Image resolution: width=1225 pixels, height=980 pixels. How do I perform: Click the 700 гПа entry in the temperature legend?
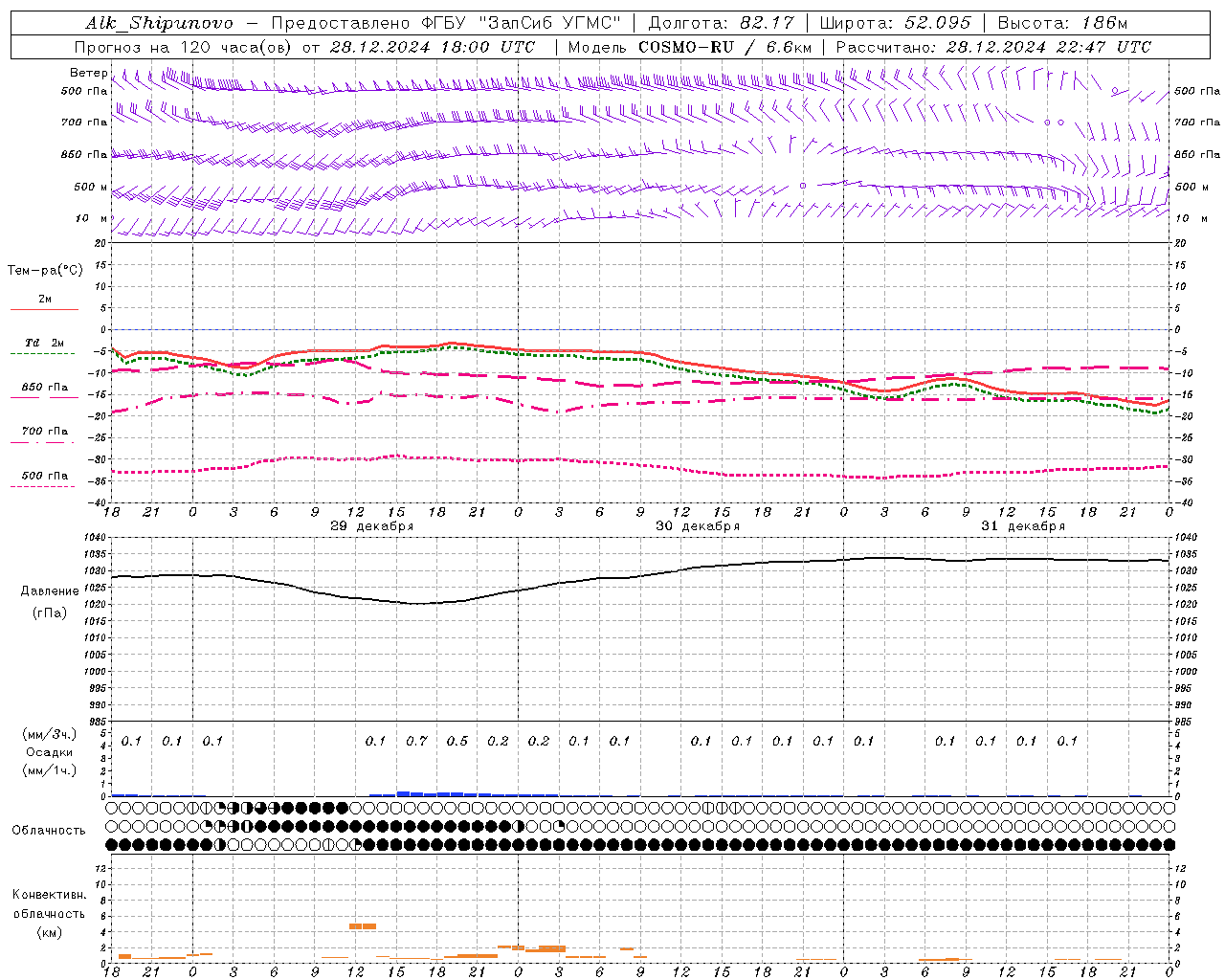(x=45, y=432)
